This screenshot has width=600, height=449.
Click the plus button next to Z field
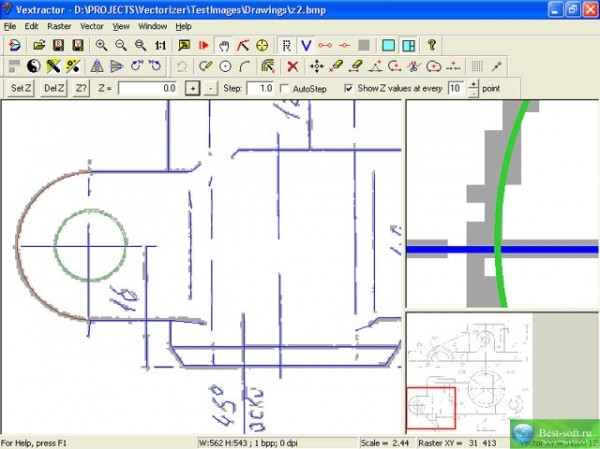click(x=193, y=88)
